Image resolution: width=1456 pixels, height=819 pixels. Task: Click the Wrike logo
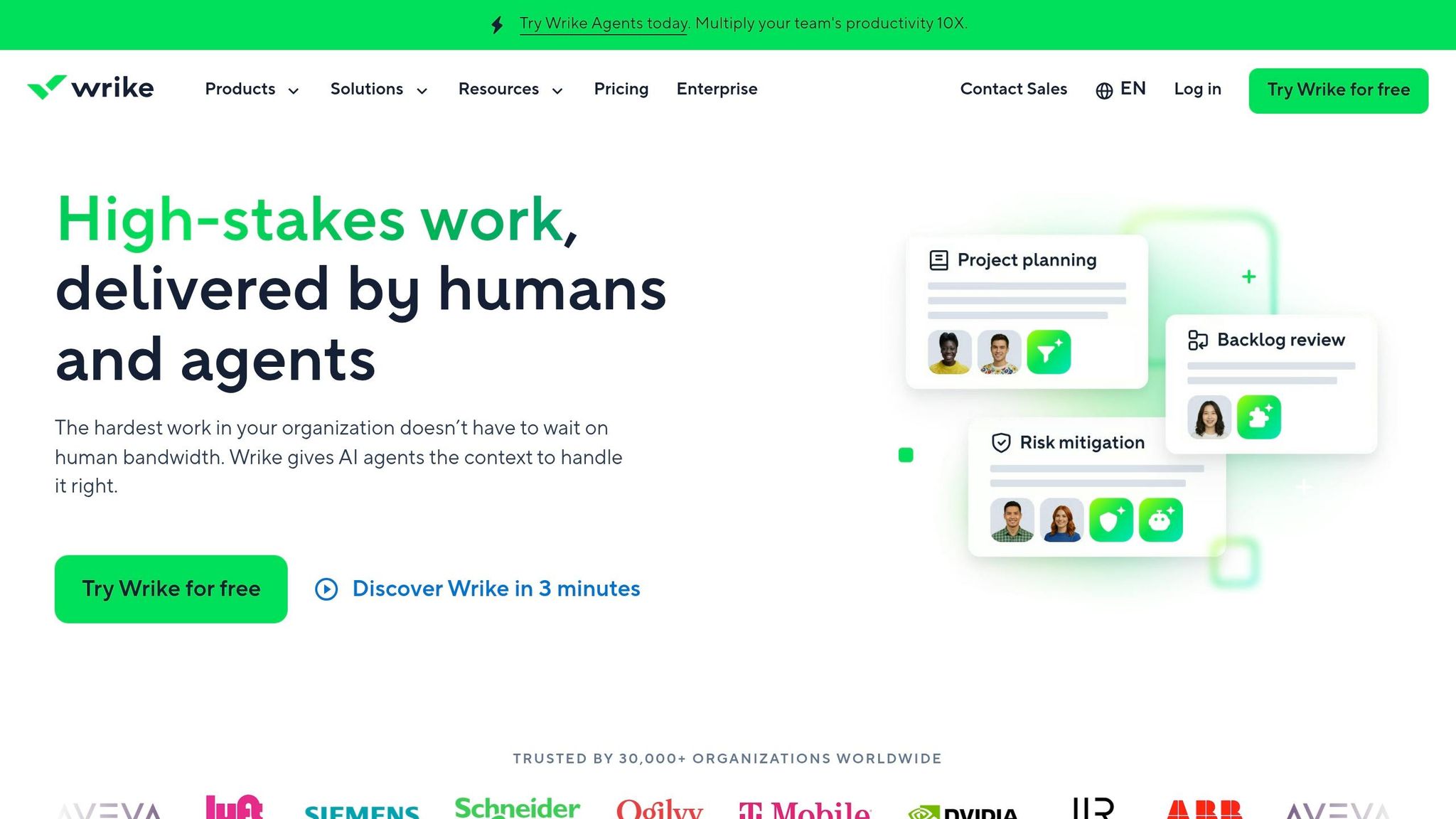click(90, 87)
